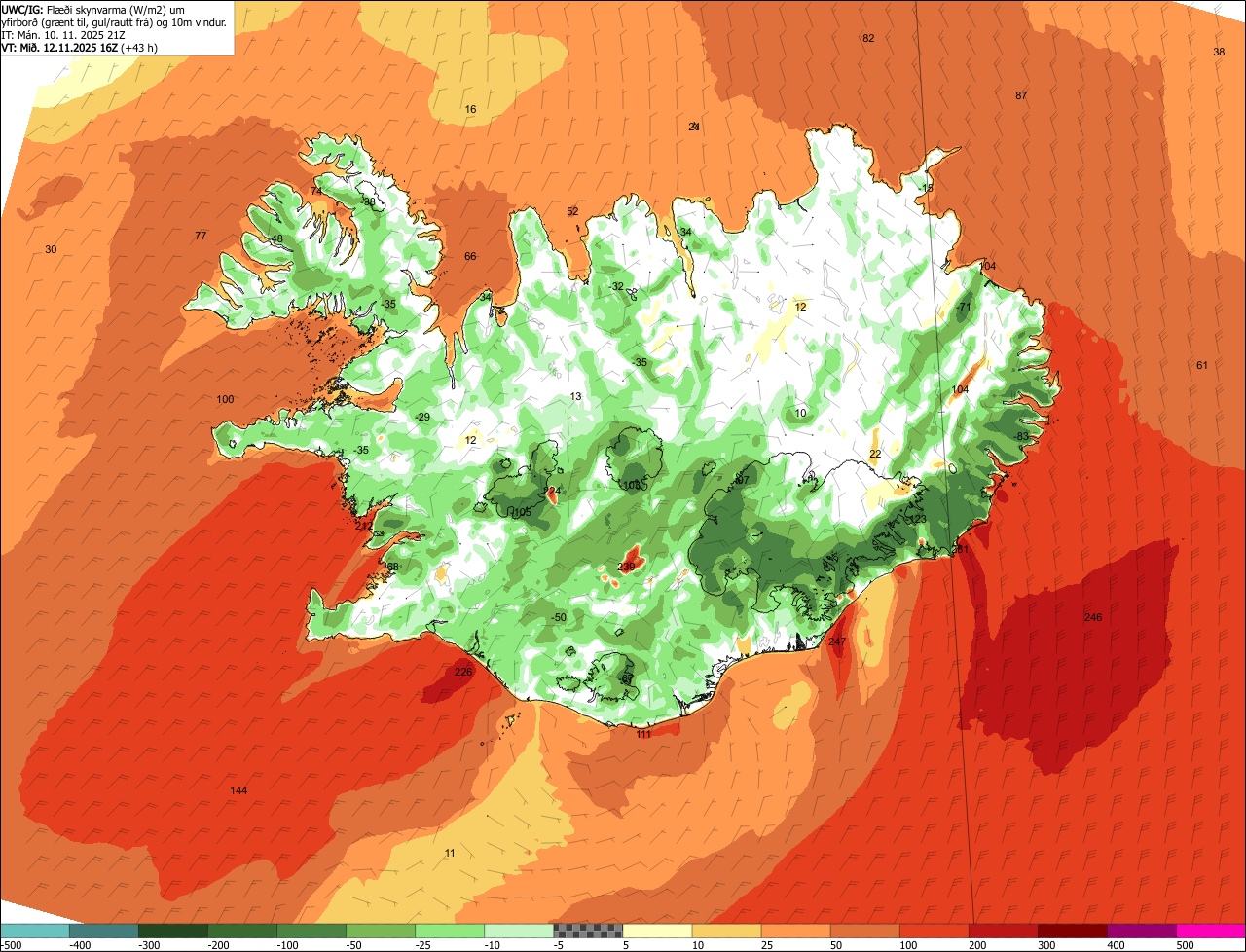Click the map value '123' in southeast Iceland
The width and height of the screenshot is (1246, 952).
pyautogui.click(x=919, y=519)
